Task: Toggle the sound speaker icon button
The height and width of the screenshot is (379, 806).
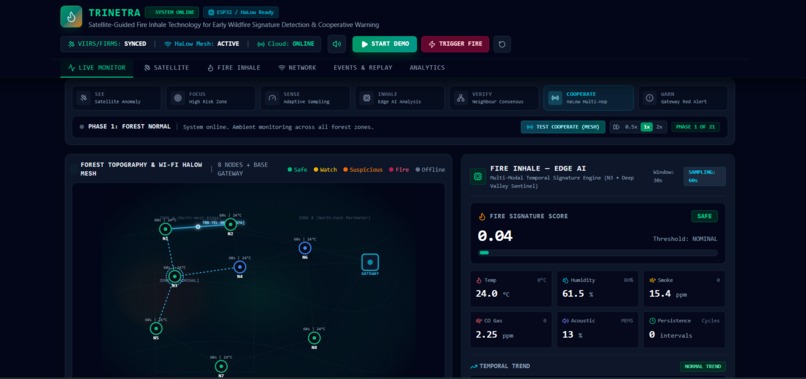Action: [x=337, y=44]
